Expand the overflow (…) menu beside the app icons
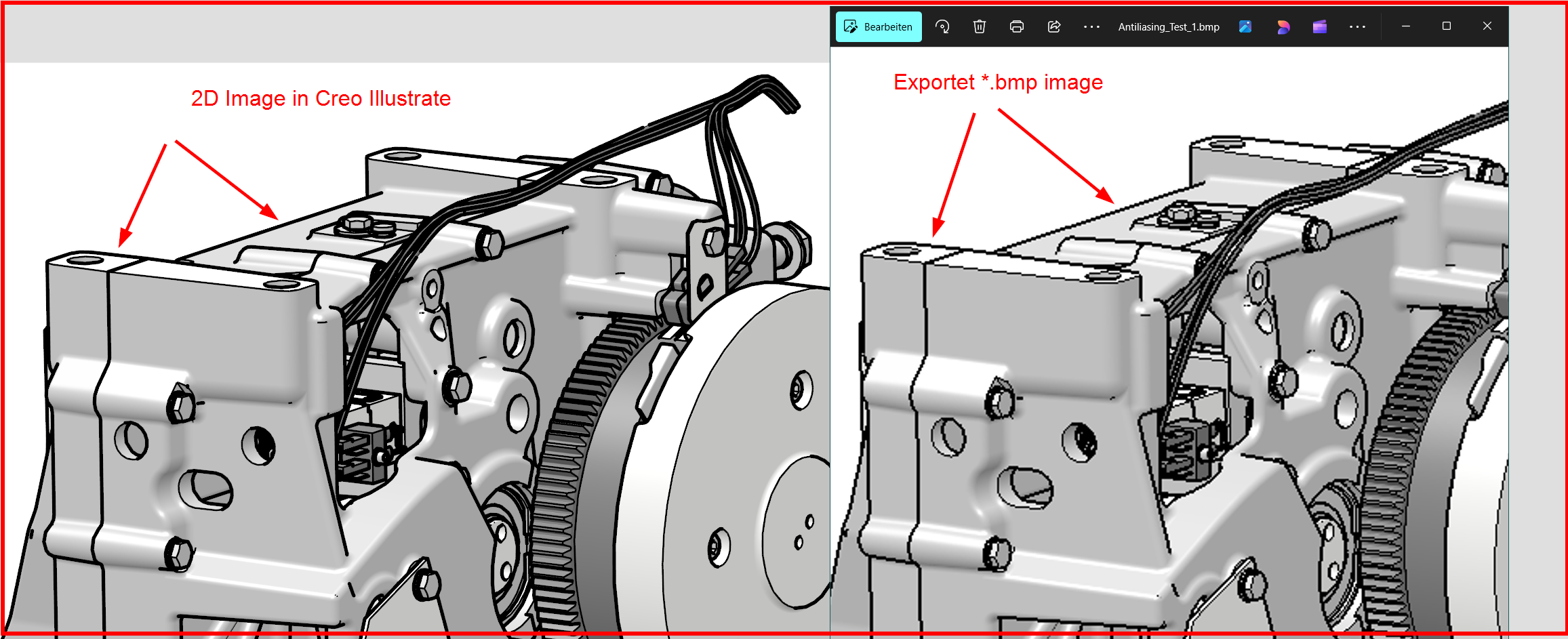1568x639 pixels. [1357, 26]
